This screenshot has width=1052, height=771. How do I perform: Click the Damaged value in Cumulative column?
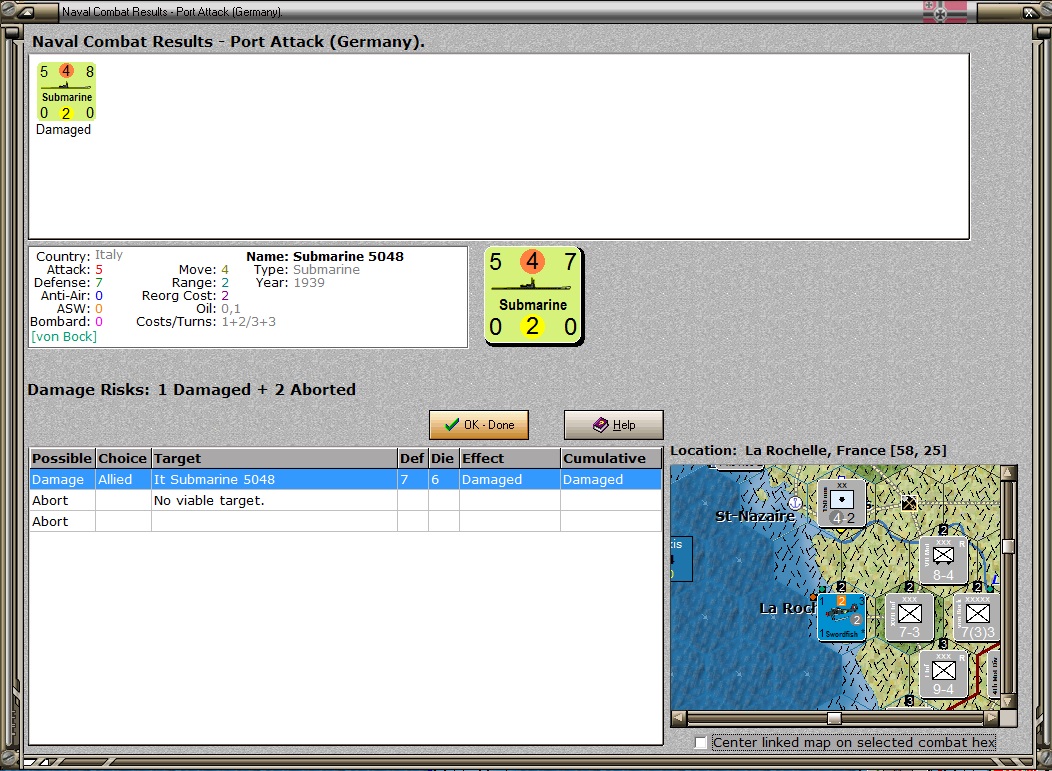[x=611, y=479]
